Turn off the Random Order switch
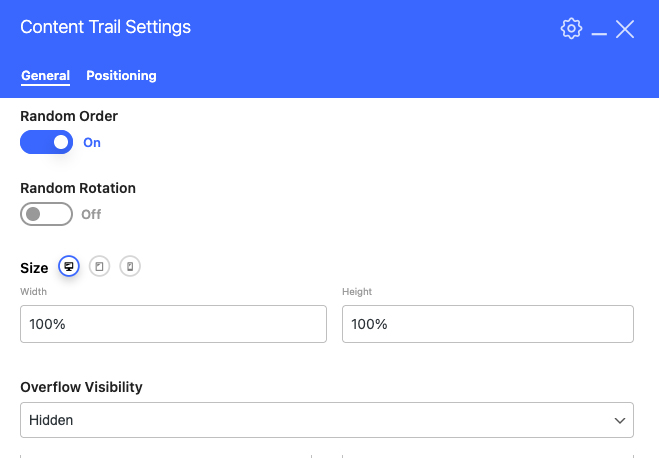659x458 pixels. 46,142
